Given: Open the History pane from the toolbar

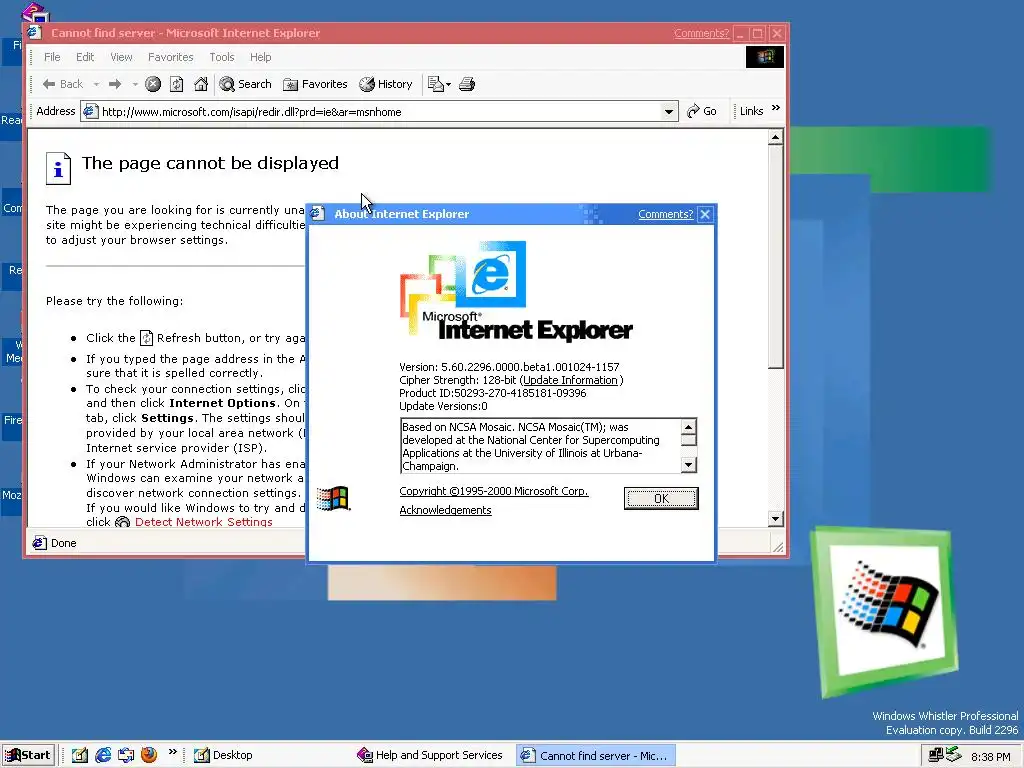Looking at the screenshot, I should (386, 84).
